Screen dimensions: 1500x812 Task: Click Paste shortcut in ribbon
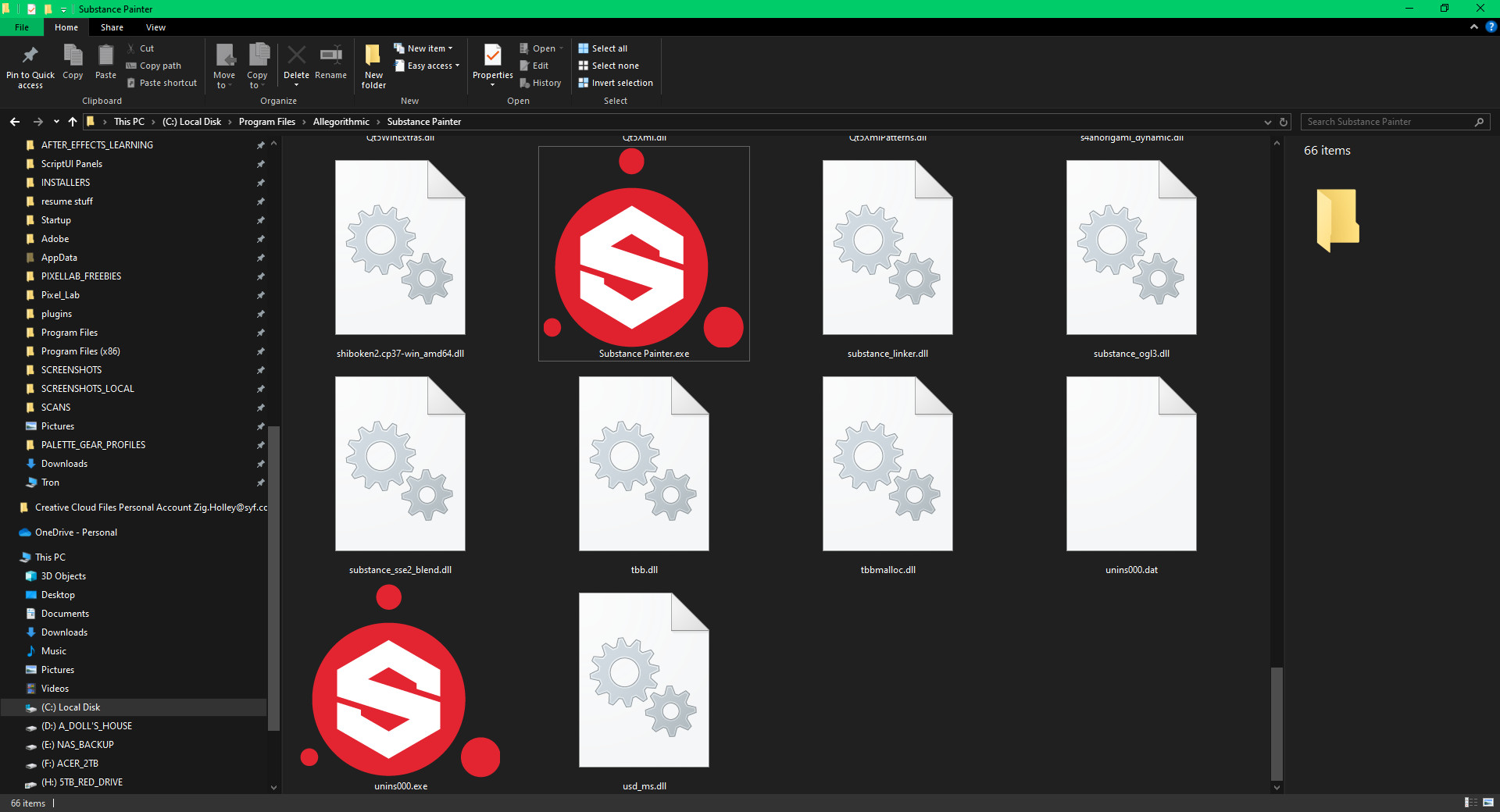click(x=162, y=83)
